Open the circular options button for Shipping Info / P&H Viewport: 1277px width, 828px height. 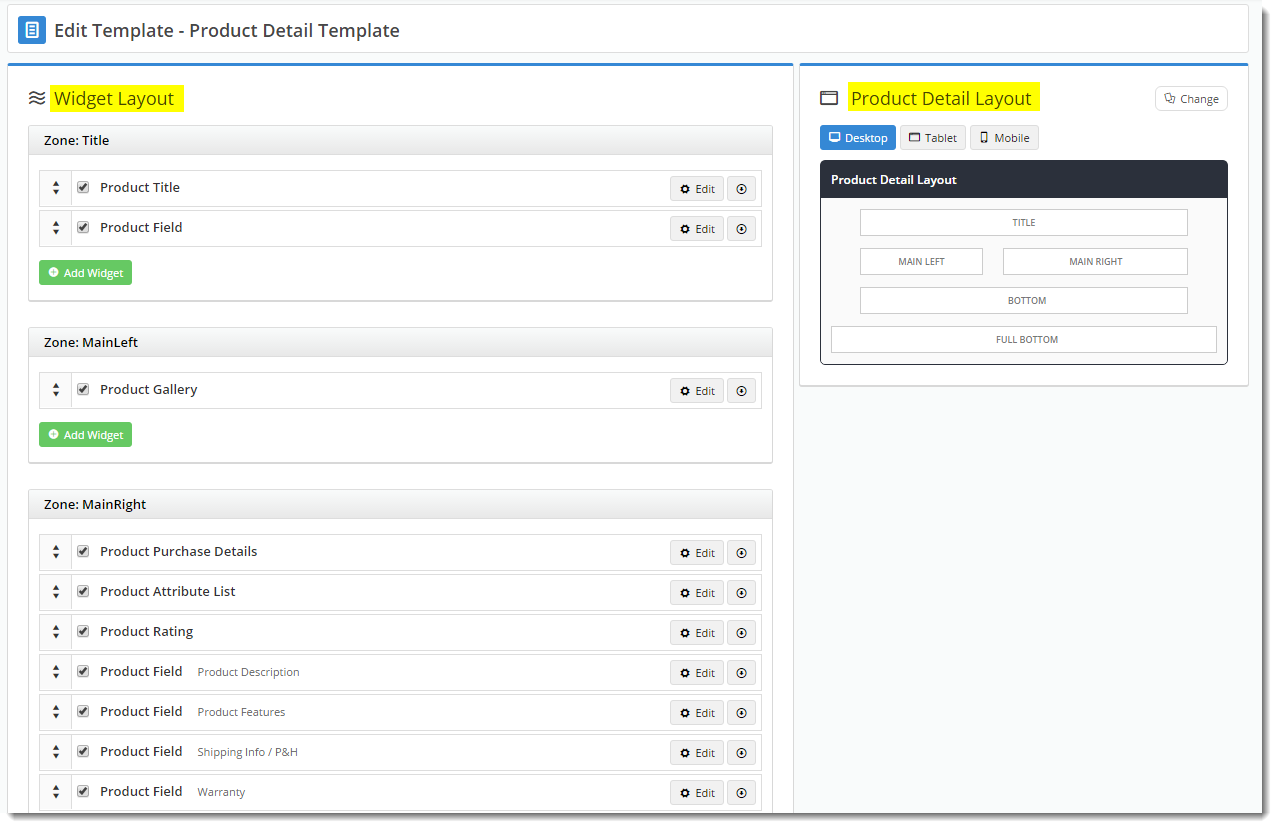coord(741,753)
